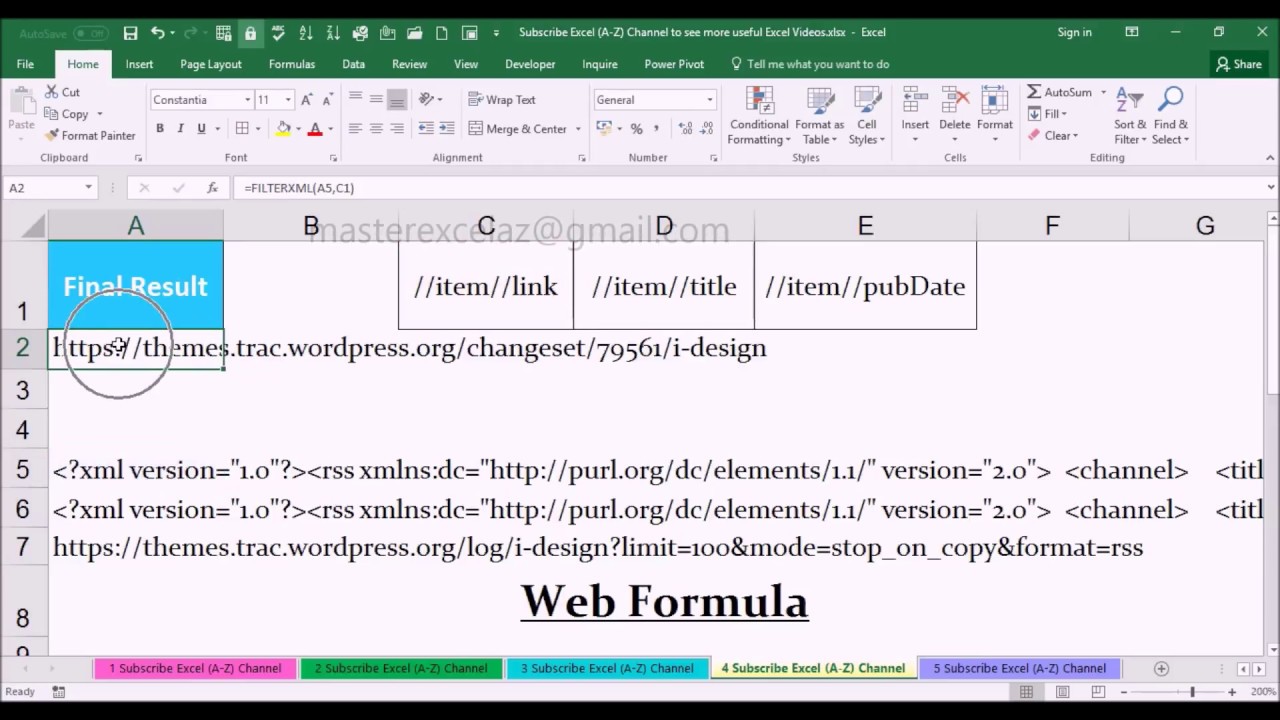This screenshot has width=1280, height=720.
Task: Undo the last action
Action: coord(157,33)
